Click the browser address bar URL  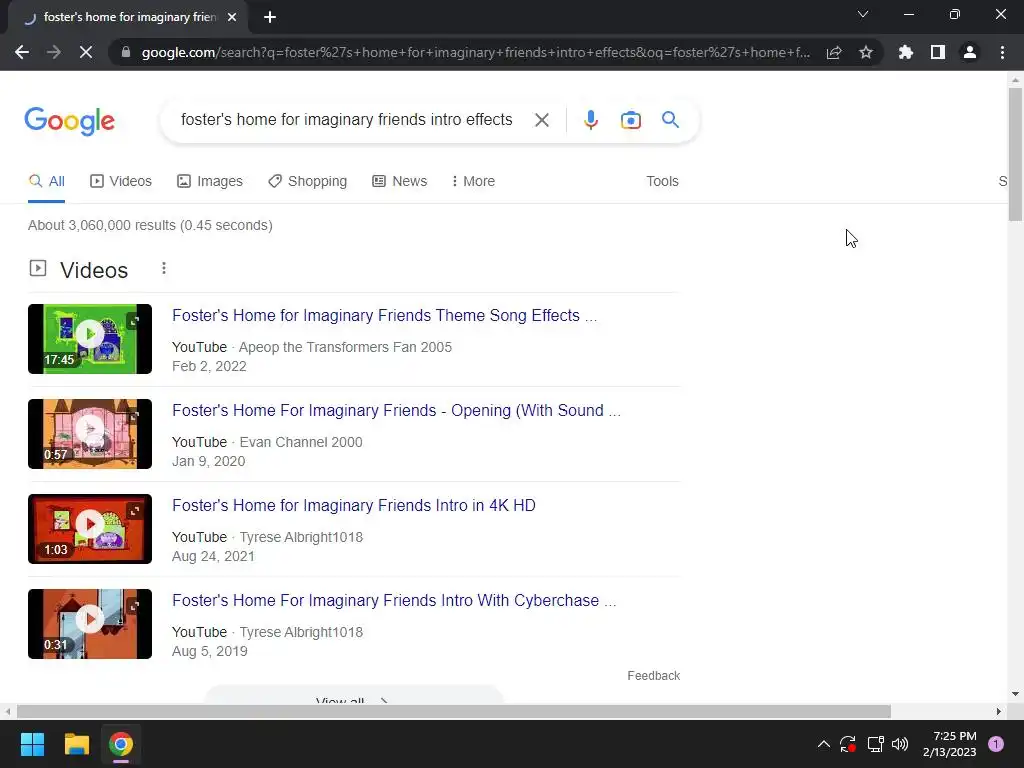click(475, 52)
